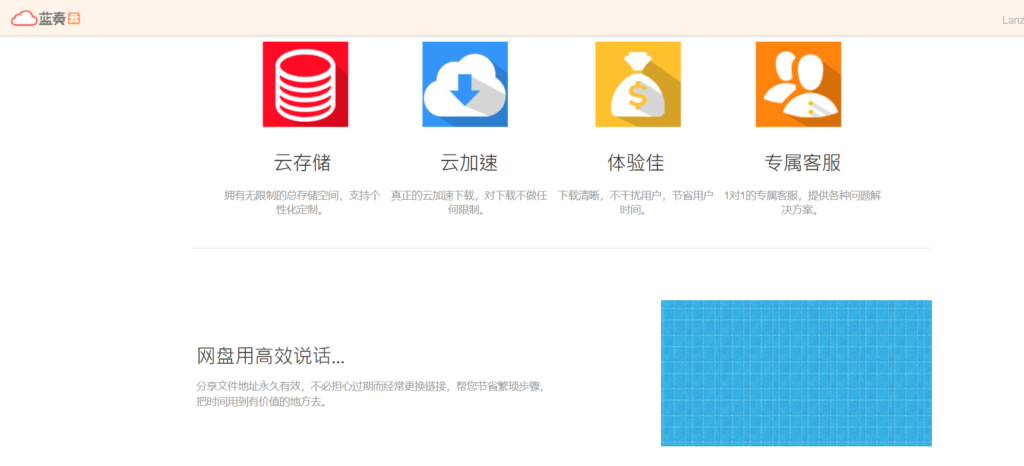Click the 蓝奏 logo text in header

tap(52, 18)
